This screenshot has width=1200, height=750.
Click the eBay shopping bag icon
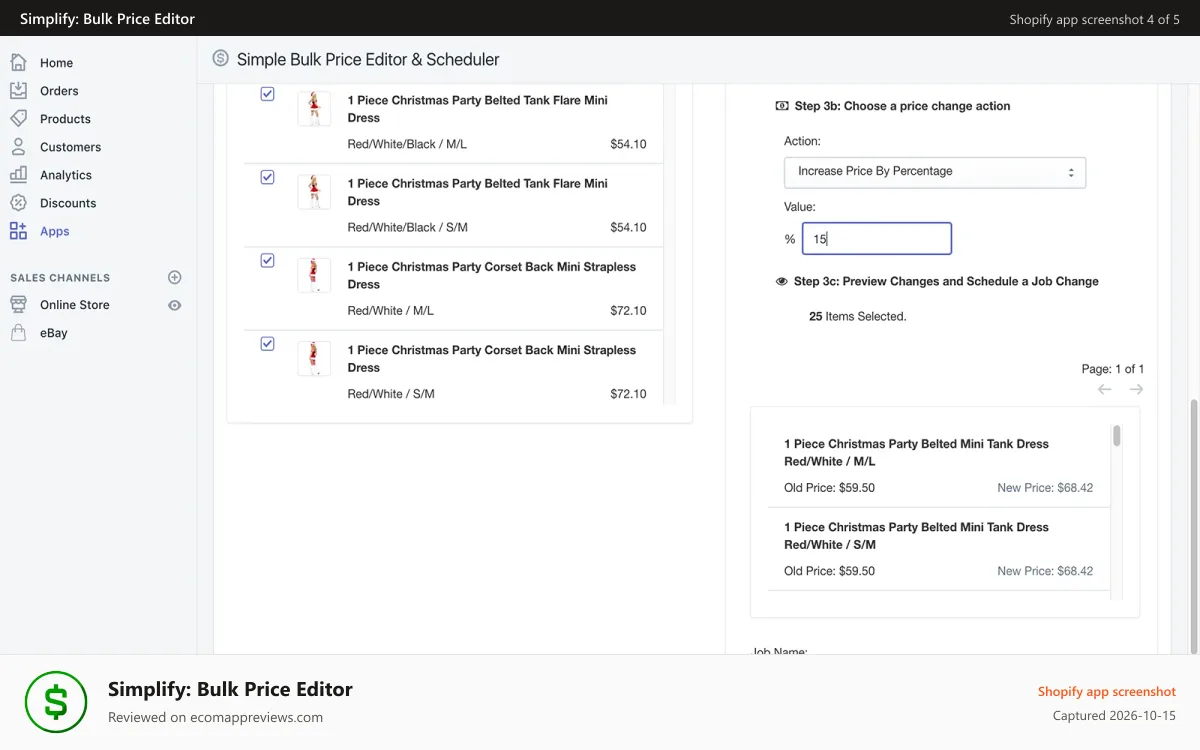pos(18,332)
